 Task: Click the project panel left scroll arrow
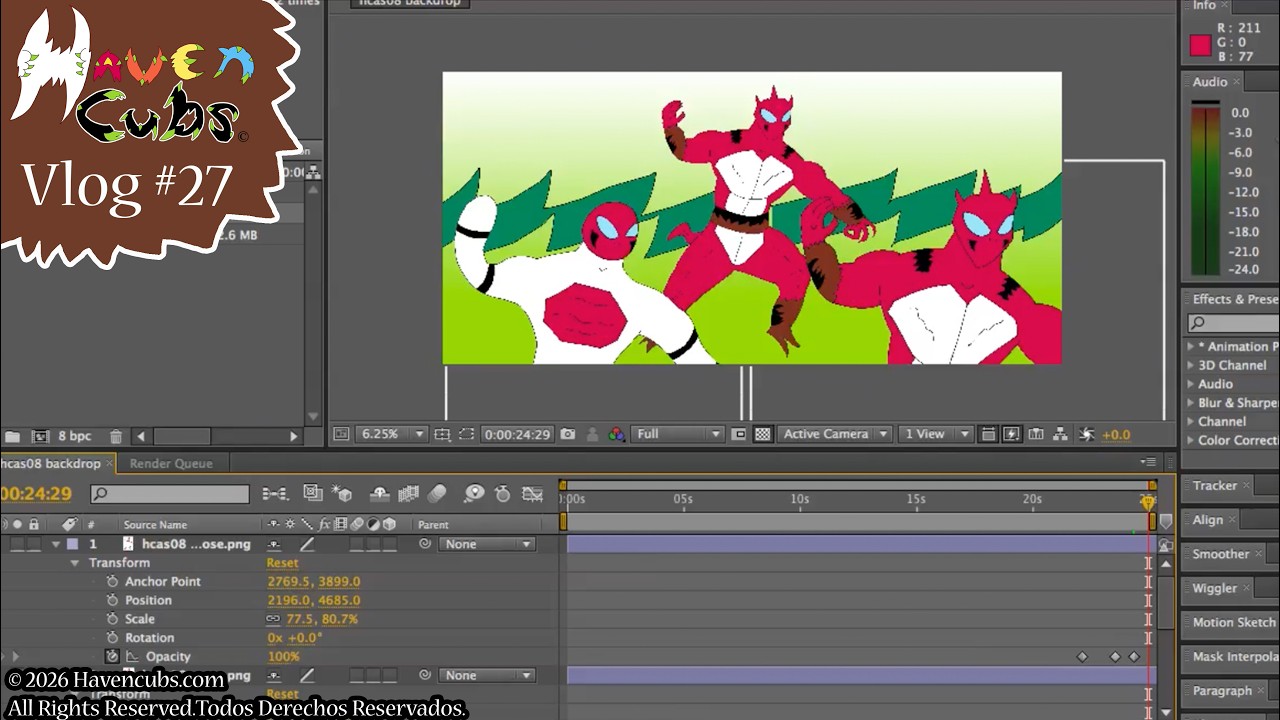[x=141, y=436]
